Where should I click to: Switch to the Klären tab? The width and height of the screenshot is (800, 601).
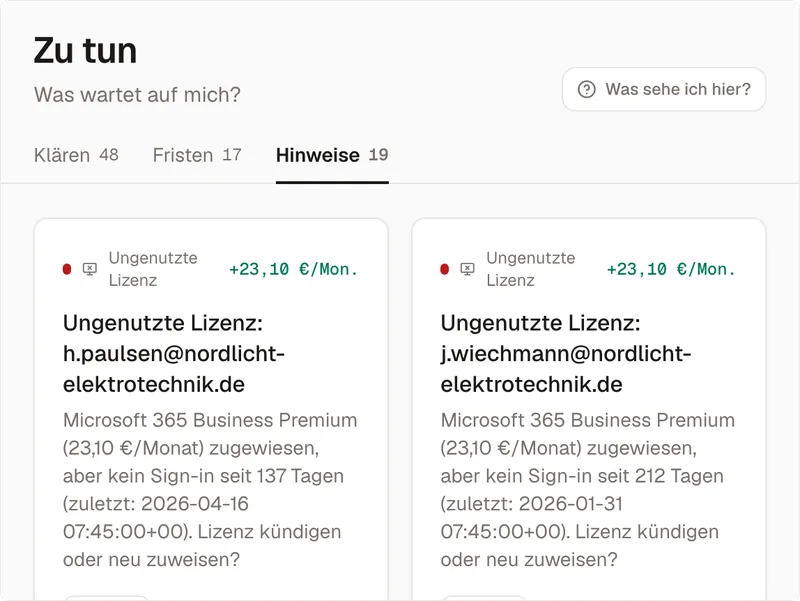[x=76, y=155]
